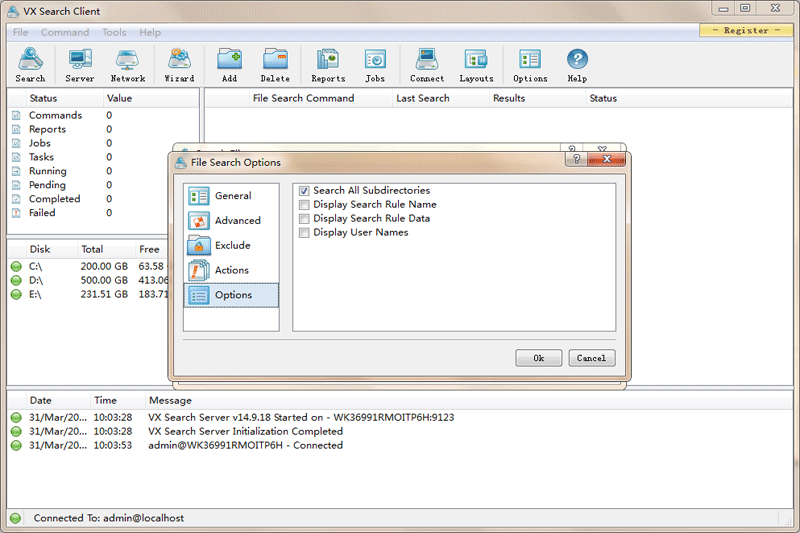The height and width of the screenshot is (533, 800).
Task: Select the Server v14.9.18 Started log message
Action: [301, 417]
